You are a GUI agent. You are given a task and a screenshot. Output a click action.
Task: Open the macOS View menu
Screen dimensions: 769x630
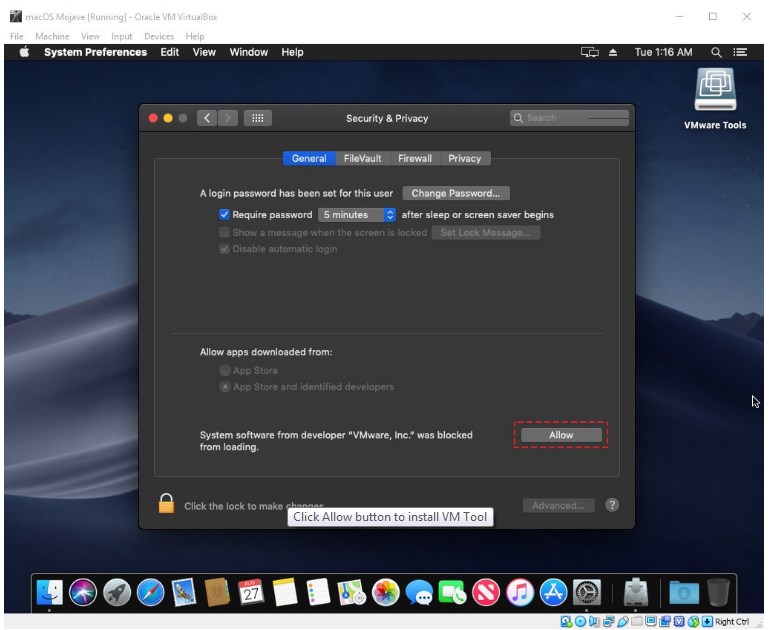tap(204, 52)
